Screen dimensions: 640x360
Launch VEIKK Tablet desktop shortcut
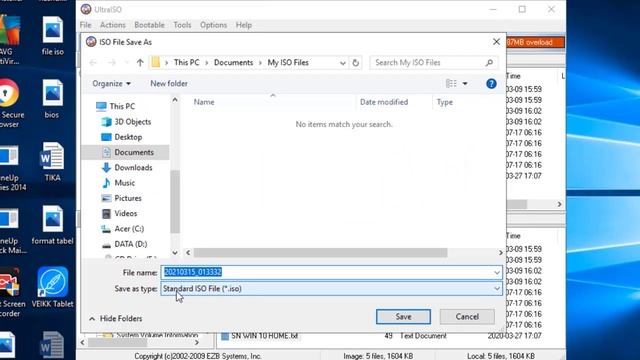point(52,287)
